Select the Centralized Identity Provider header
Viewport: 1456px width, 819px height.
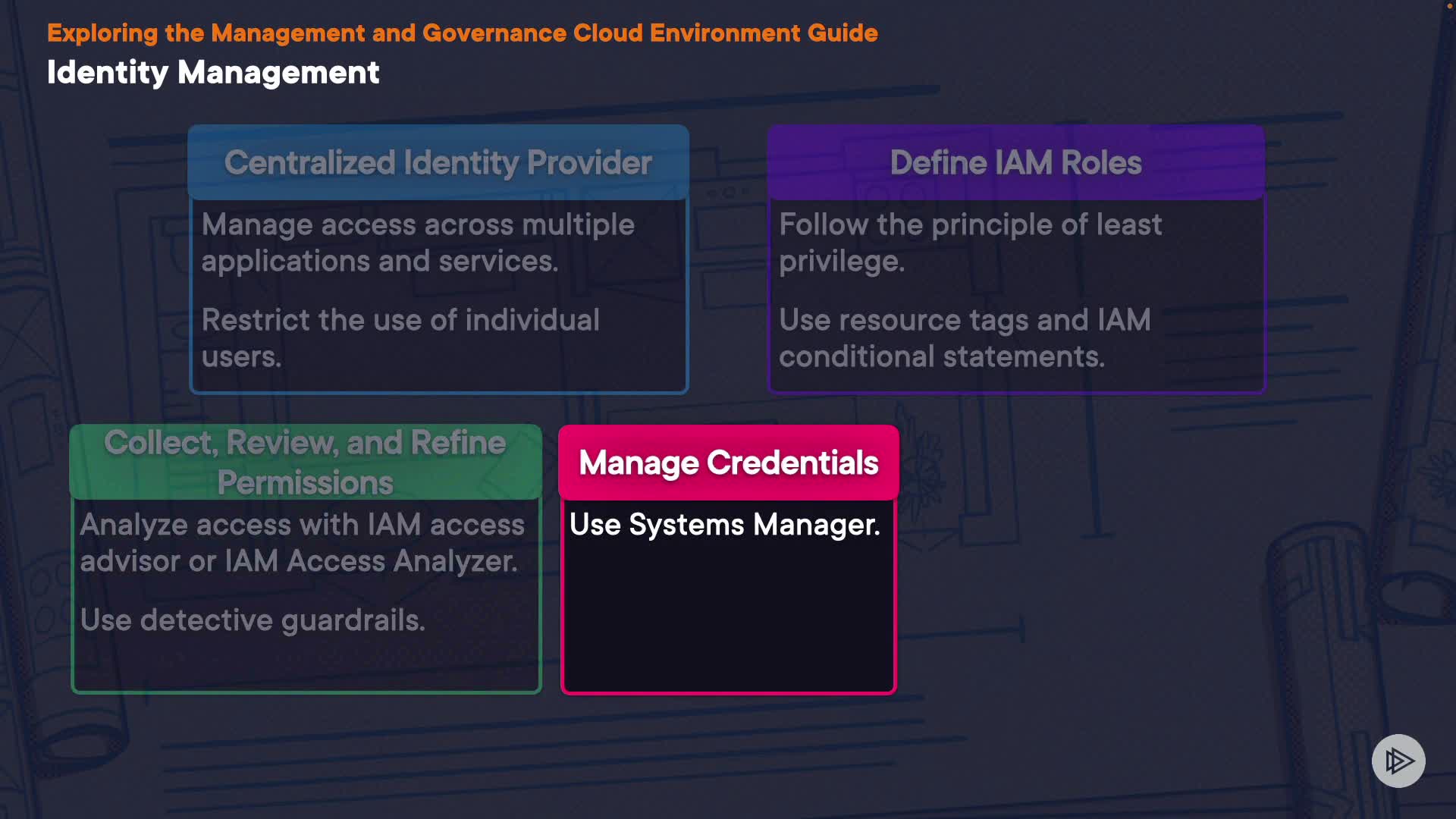coord(438,162)
